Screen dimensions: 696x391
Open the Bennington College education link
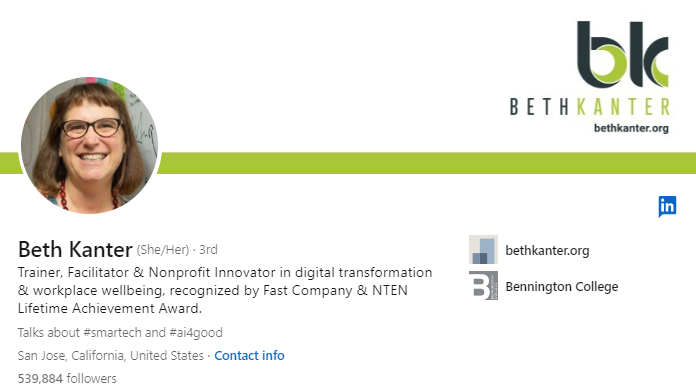pos(562,286)
